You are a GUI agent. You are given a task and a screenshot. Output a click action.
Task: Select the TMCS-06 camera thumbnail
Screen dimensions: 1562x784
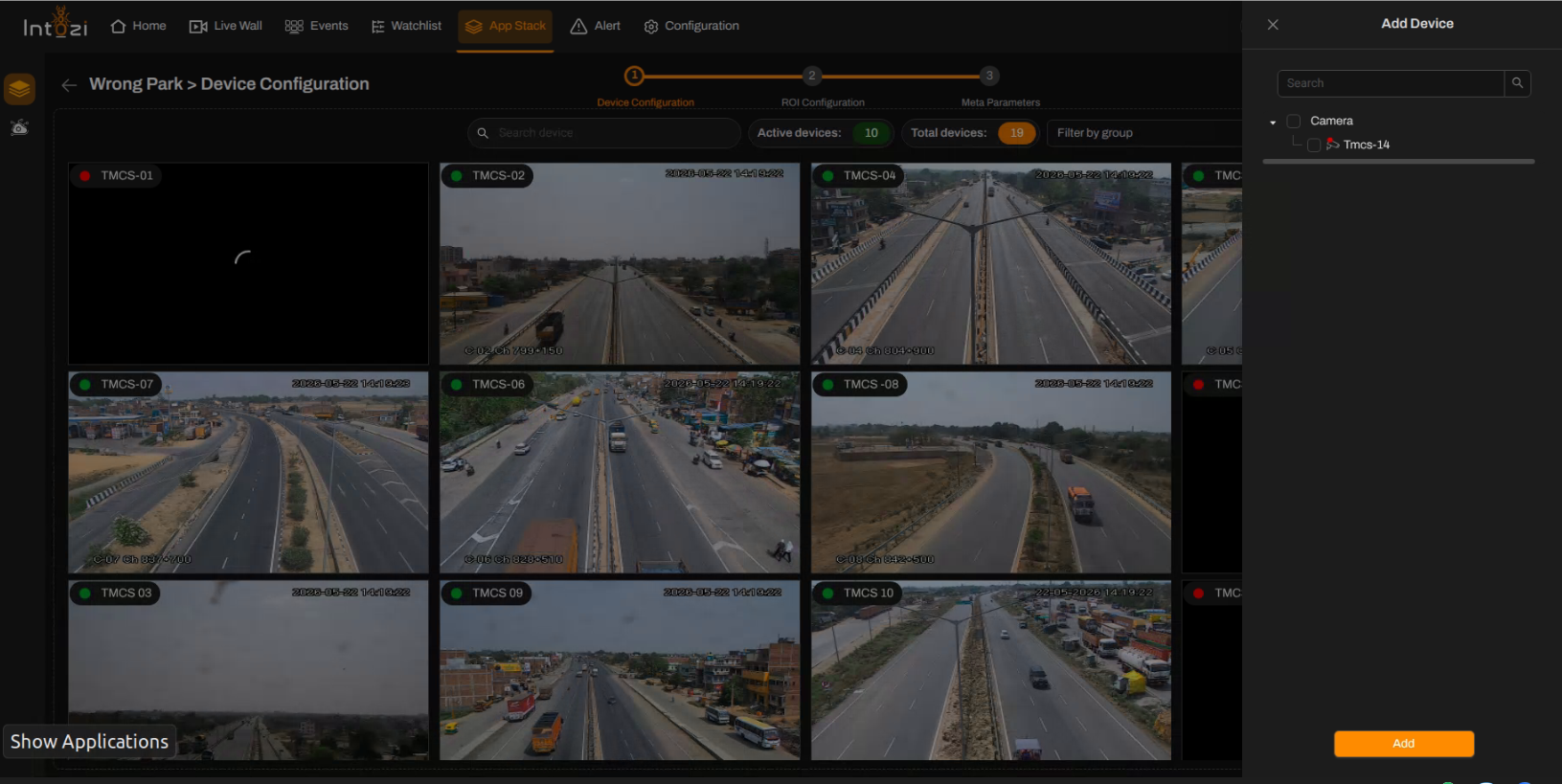pyautogui.click(x=620, y=473)
